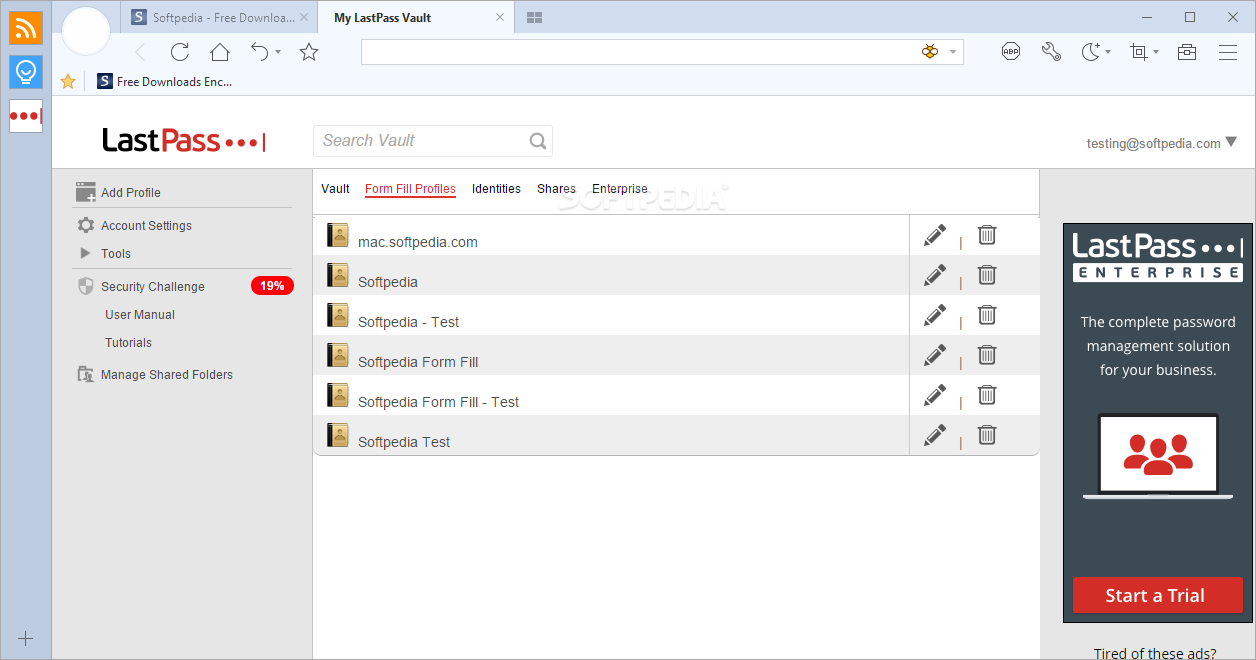
Task: Reload the current page
Action: click(180, 52)
